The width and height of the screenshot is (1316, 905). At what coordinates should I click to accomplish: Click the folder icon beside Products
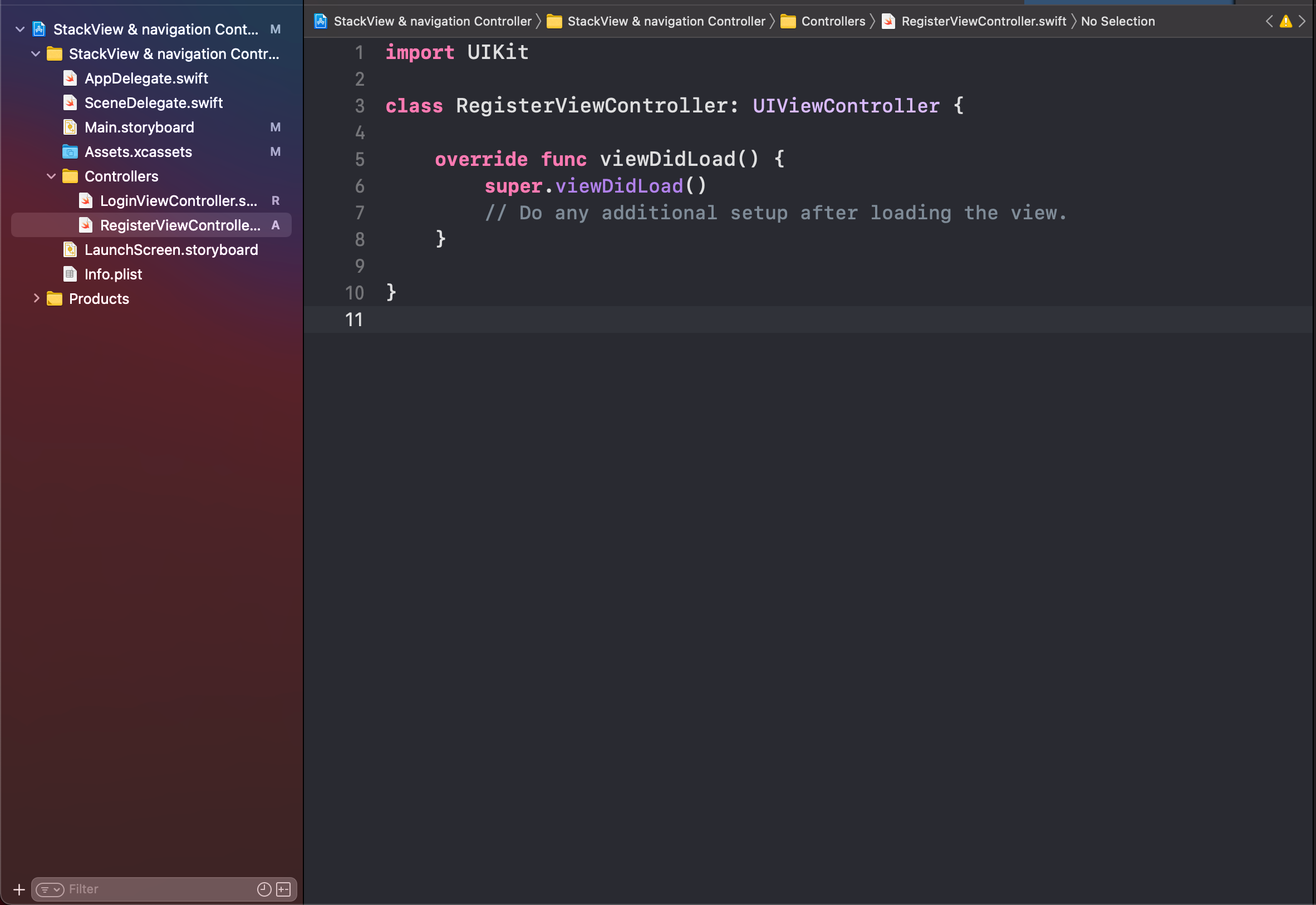pos(55,298)
